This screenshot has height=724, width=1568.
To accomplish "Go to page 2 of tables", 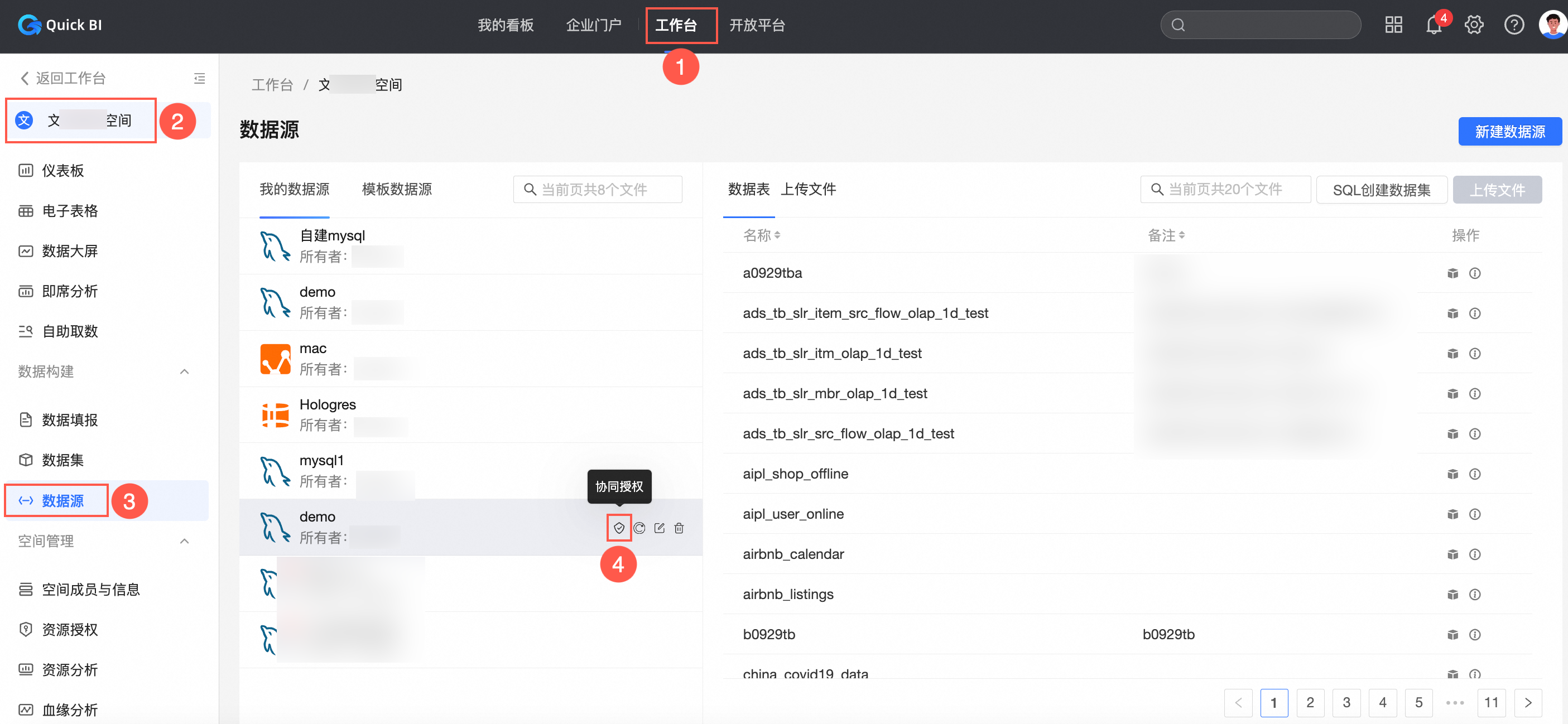I will pyautogui.click(x=1310, y=703).
